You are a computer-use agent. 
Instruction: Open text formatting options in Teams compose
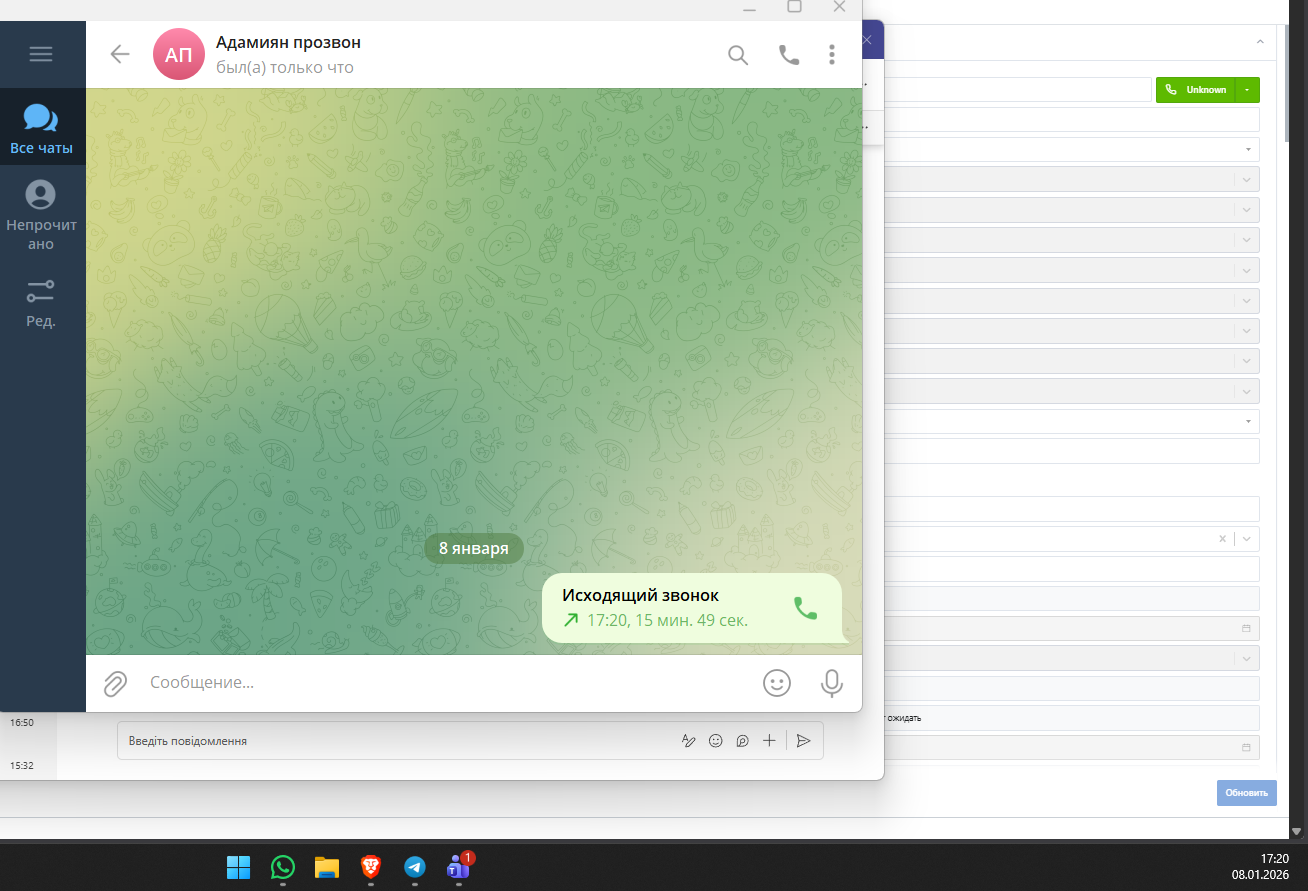coord(688,741)
